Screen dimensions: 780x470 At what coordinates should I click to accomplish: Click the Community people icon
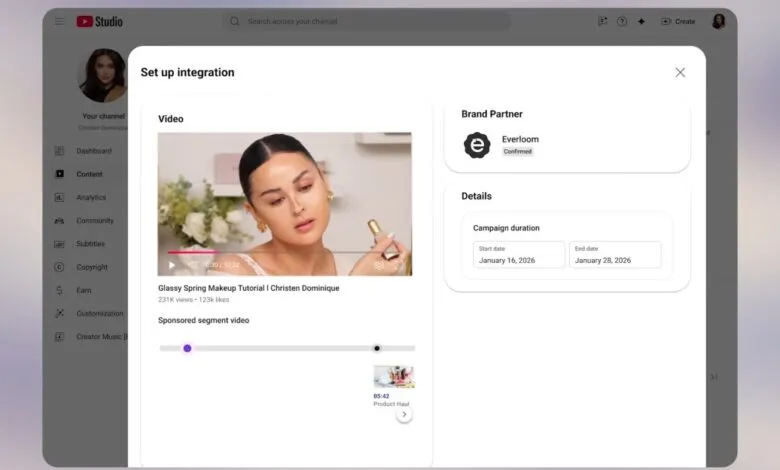click(59, 220)
